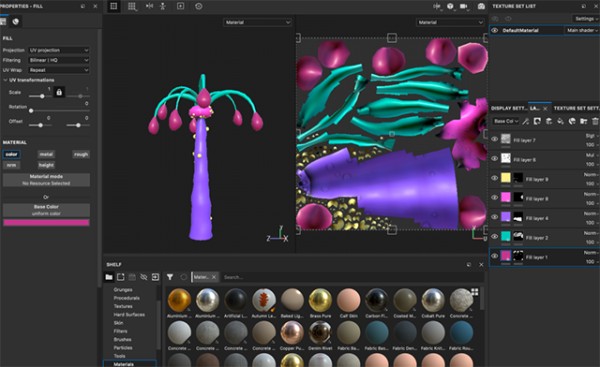Click the pink Base Color uniform swatch

(46, 223)
